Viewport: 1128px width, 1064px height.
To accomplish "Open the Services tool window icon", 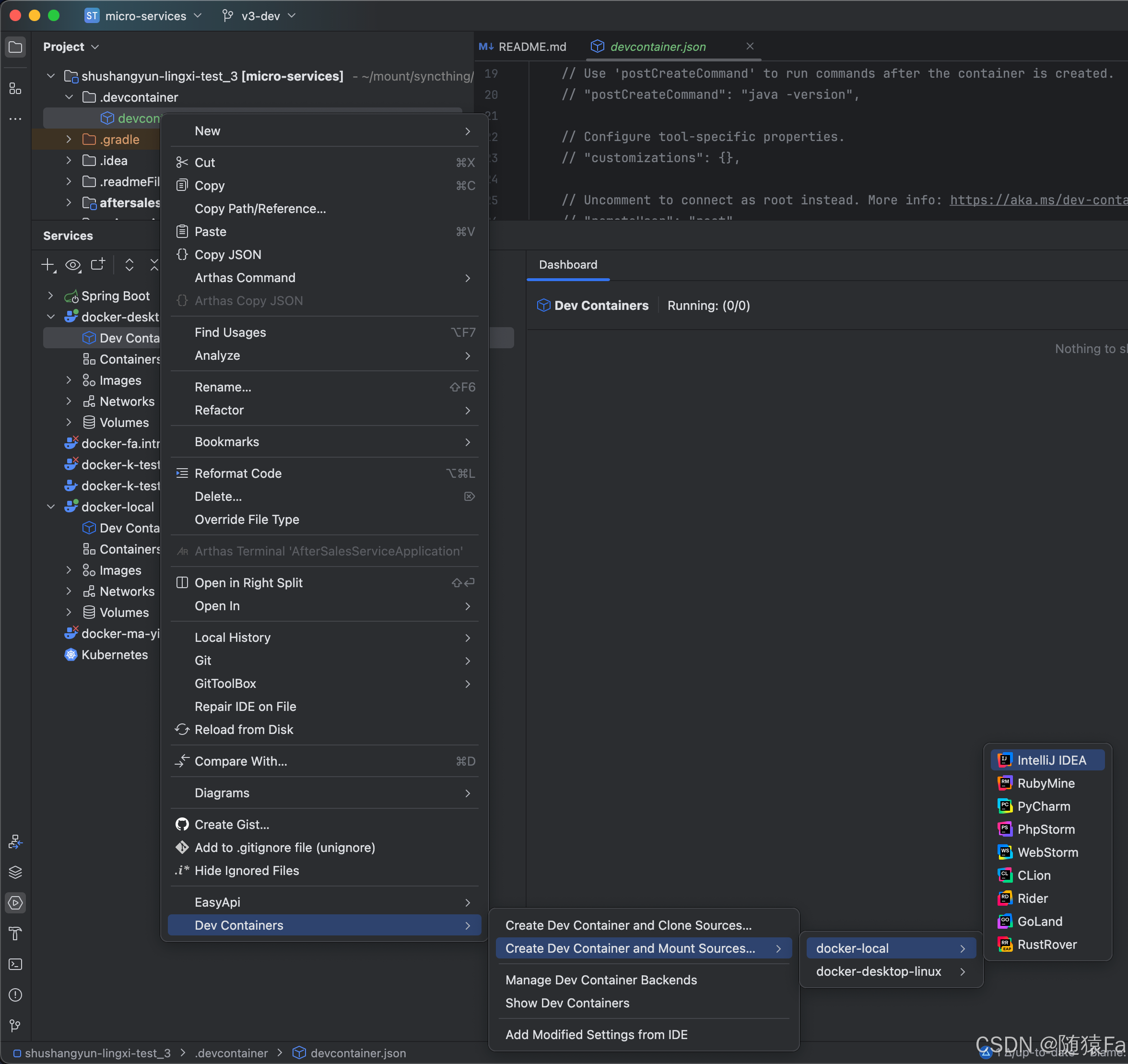I will point(15,903).
